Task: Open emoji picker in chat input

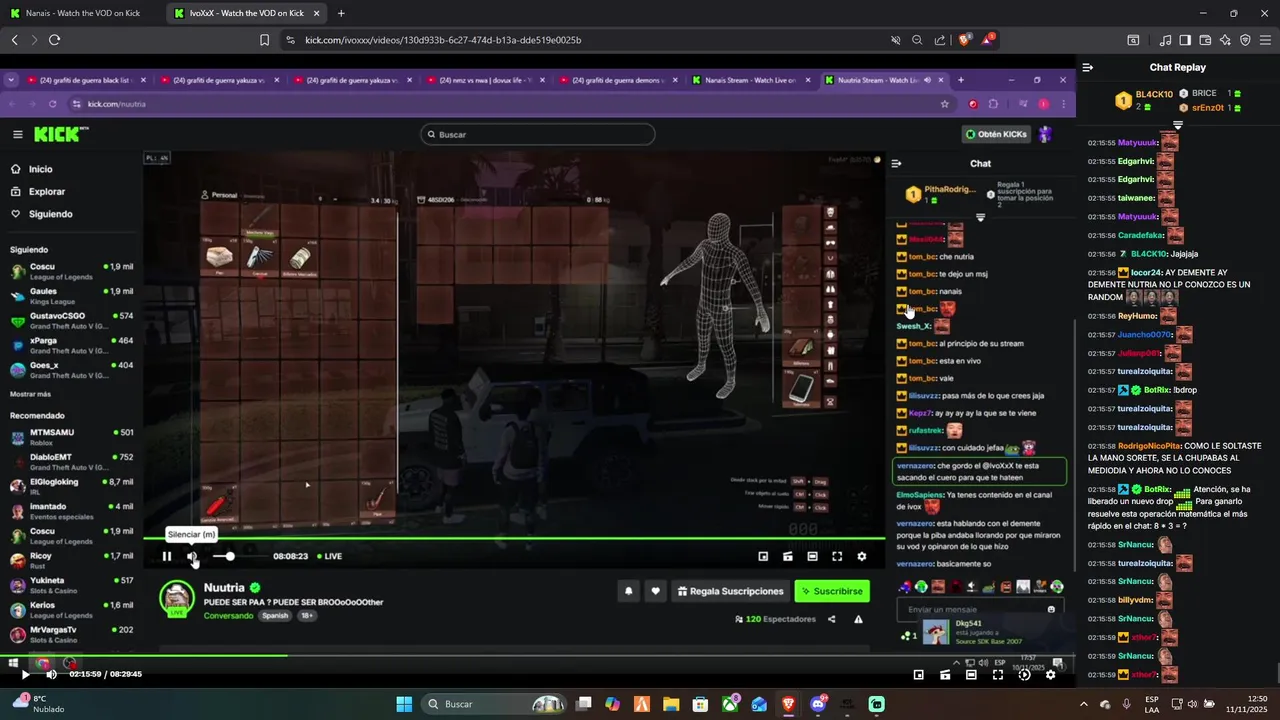Action: pos(1051,609)
